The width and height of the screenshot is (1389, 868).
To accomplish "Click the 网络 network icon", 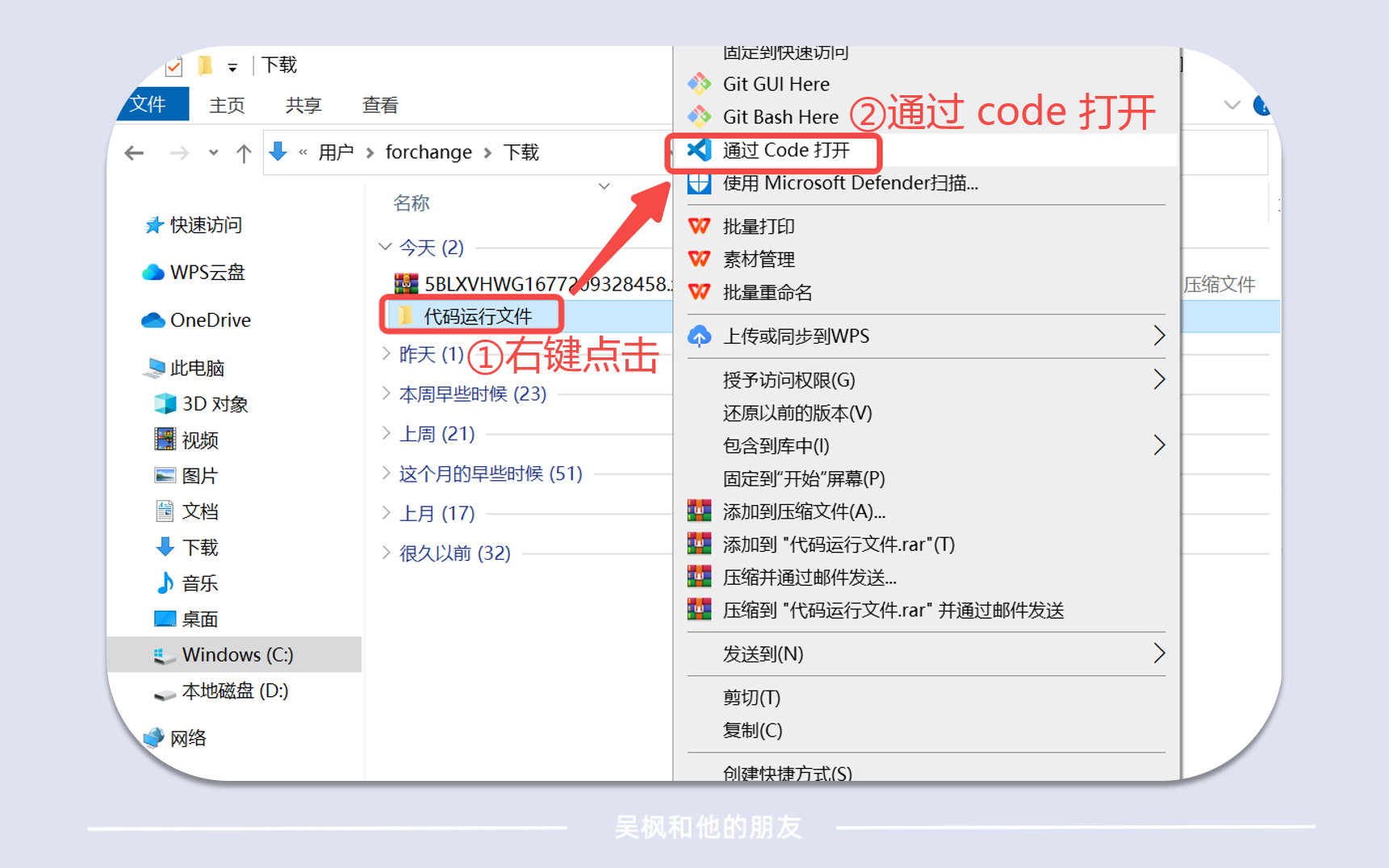I will pos(153,737).
